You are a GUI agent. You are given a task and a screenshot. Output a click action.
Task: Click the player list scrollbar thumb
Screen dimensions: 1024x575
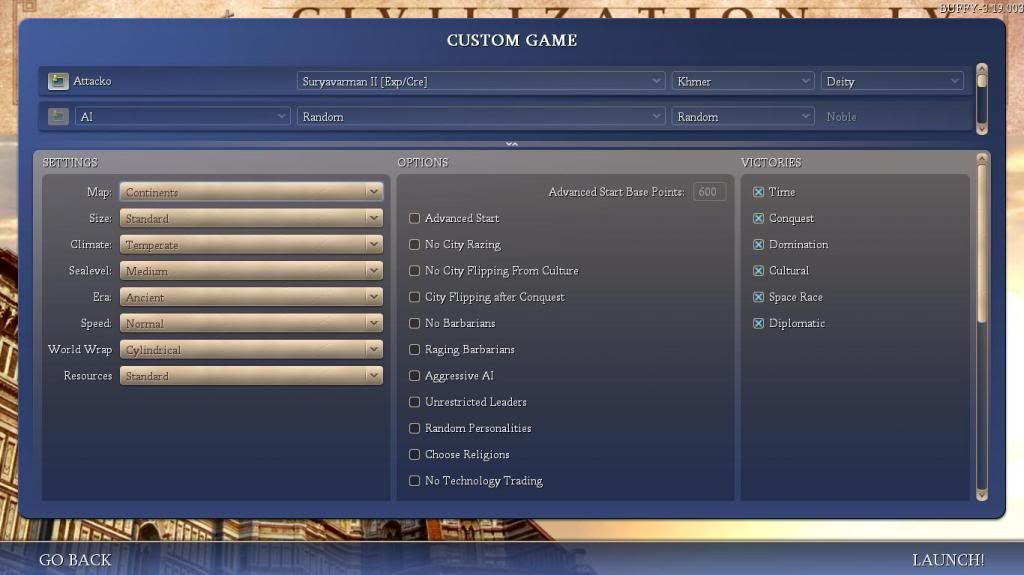982,81
